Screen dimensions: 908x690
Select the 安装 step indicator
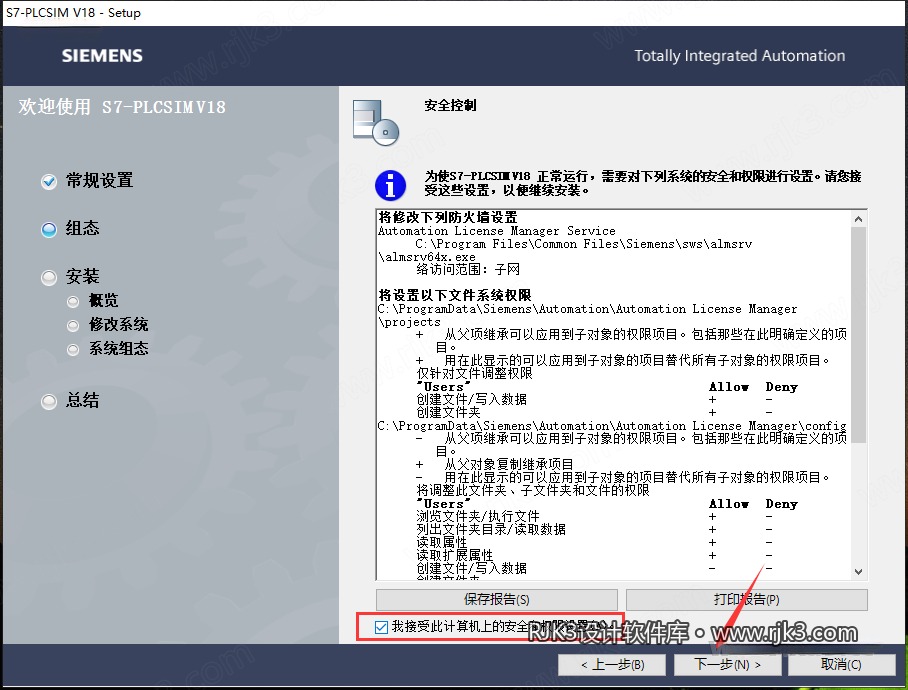(49, 277)
